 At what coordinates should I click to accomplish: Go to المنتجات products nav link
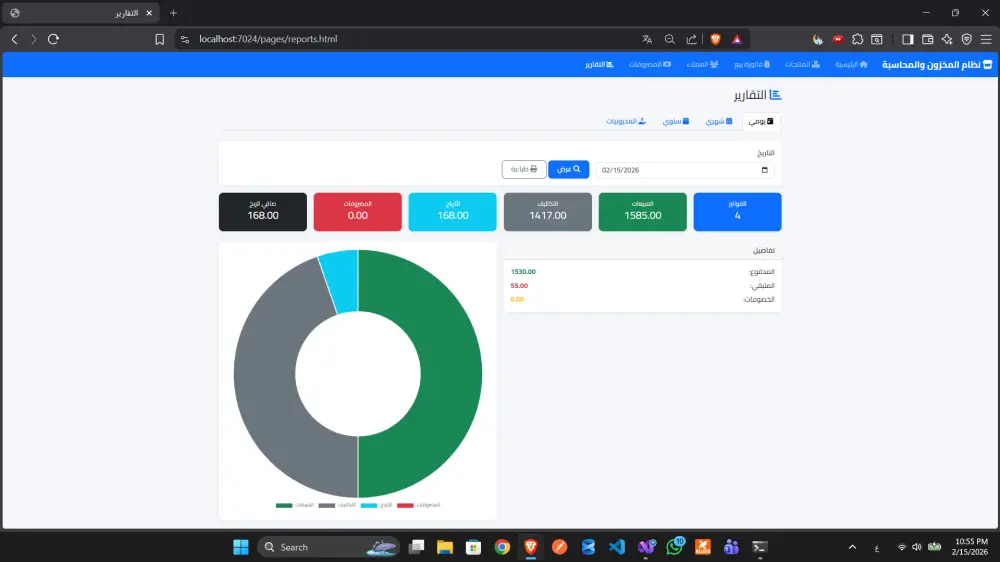point(802,64)
